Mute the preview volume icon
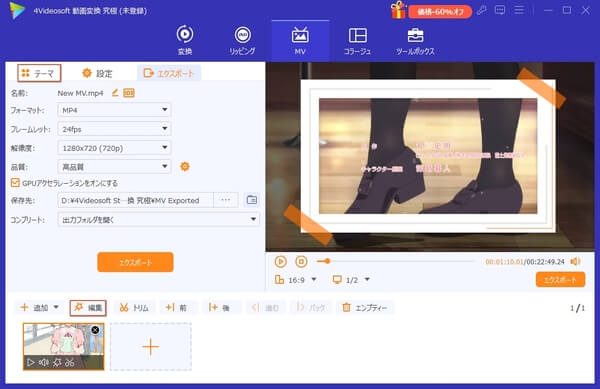This screenshot has height=389, width=600. (575, 261)
